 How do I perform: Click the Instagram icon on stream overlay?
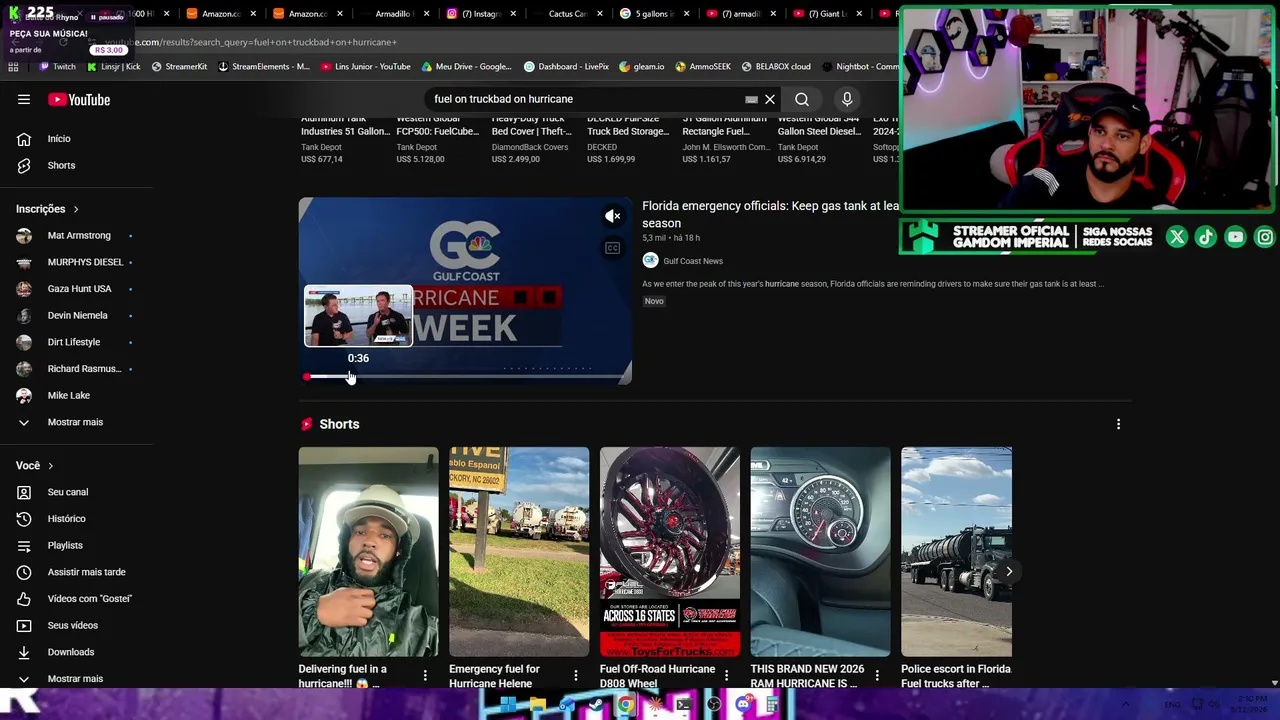tap(1265, 237)
